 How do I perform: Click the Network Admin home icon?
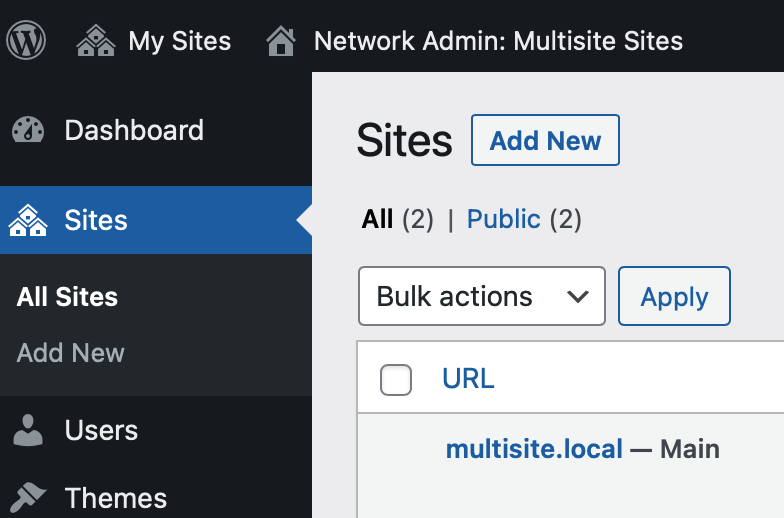pyautogui.click(x=281, y=41)
